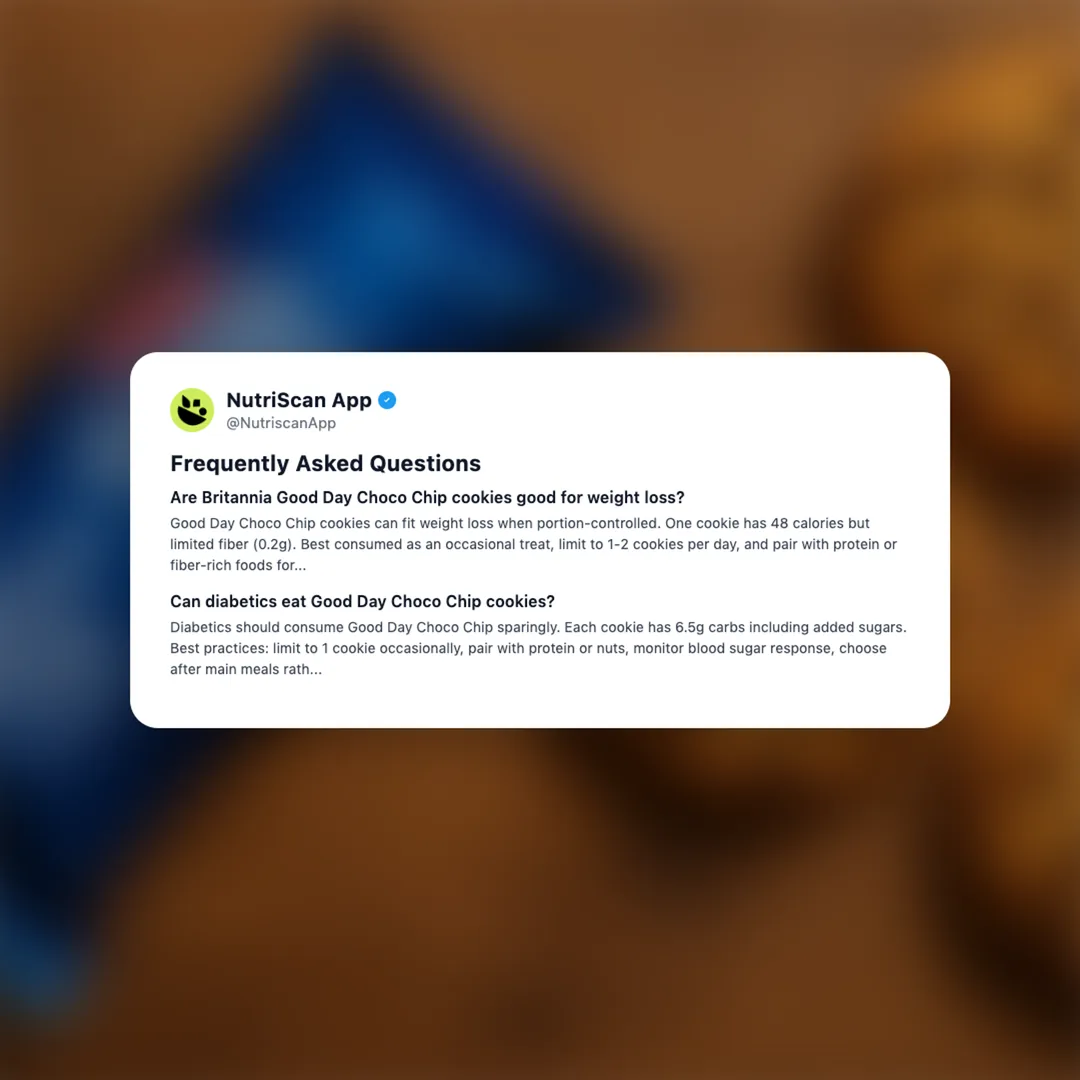Open the NutriScan App profile name
1080x1080 pixels.
pyautogui.click(x=299, y=400)
